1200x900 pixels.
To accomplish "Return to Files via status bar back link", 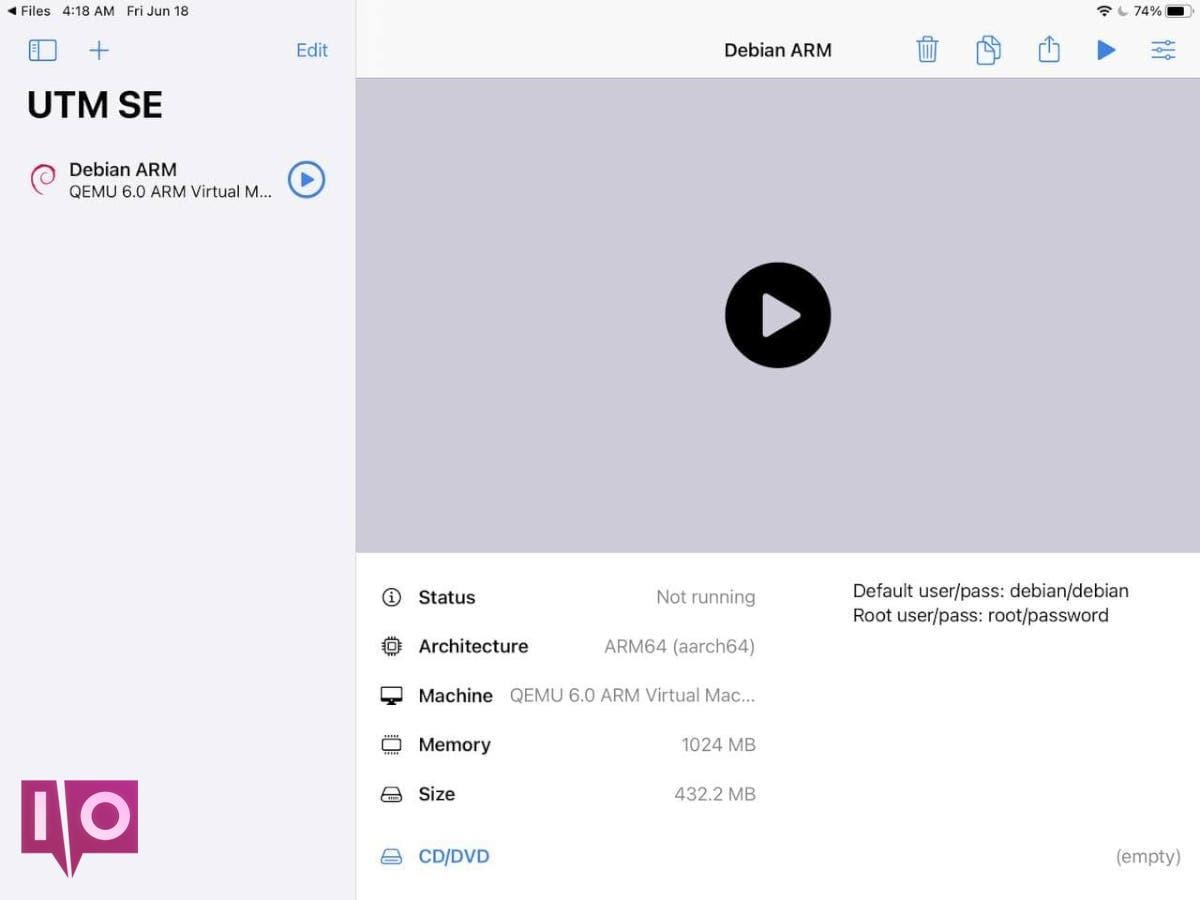I will [x=28, y=11].
